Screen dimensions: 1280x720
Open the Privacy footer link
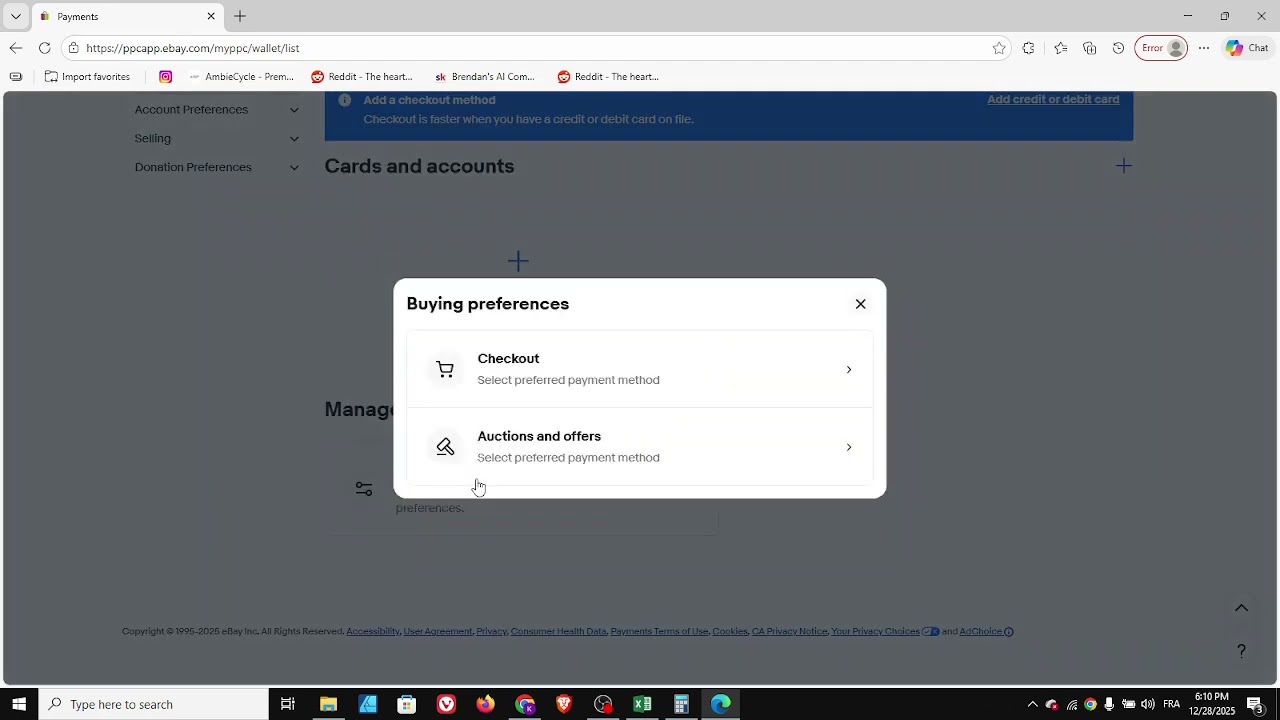pos(491,631)
